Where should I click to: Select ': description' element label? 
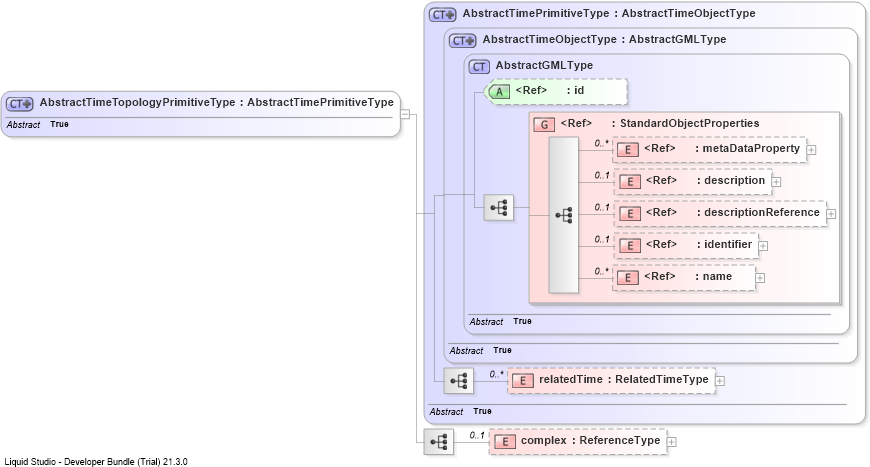coord(731,180)
